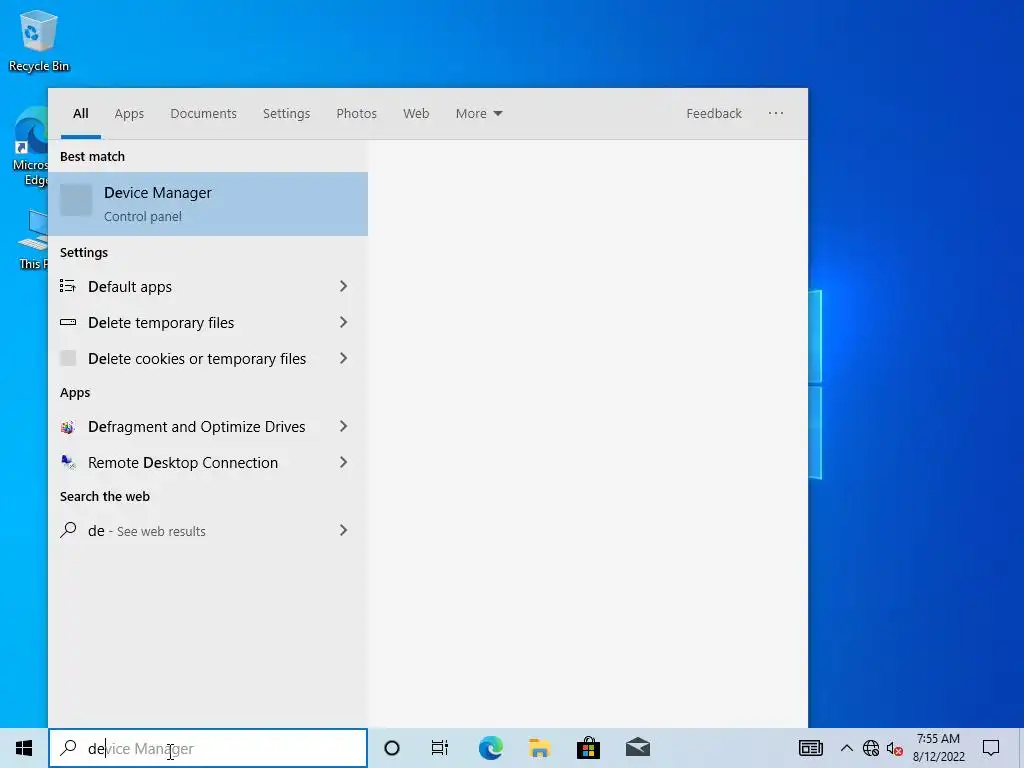
Task: Select the Microsoft Edge desktop shortcut
Action: pos(30,147)
